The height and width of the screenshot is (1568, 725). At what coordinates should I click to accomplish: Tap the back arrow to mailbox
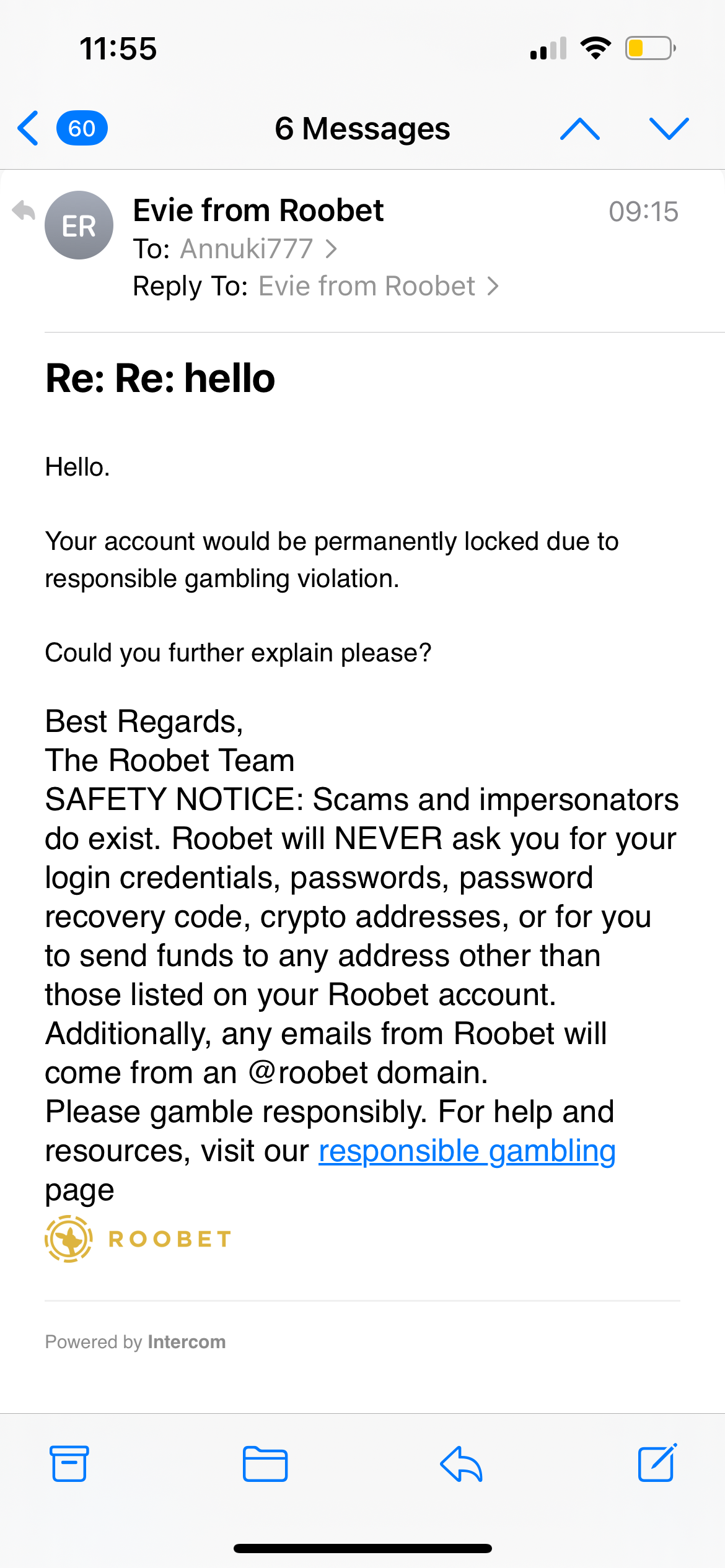tap(29, 128)
